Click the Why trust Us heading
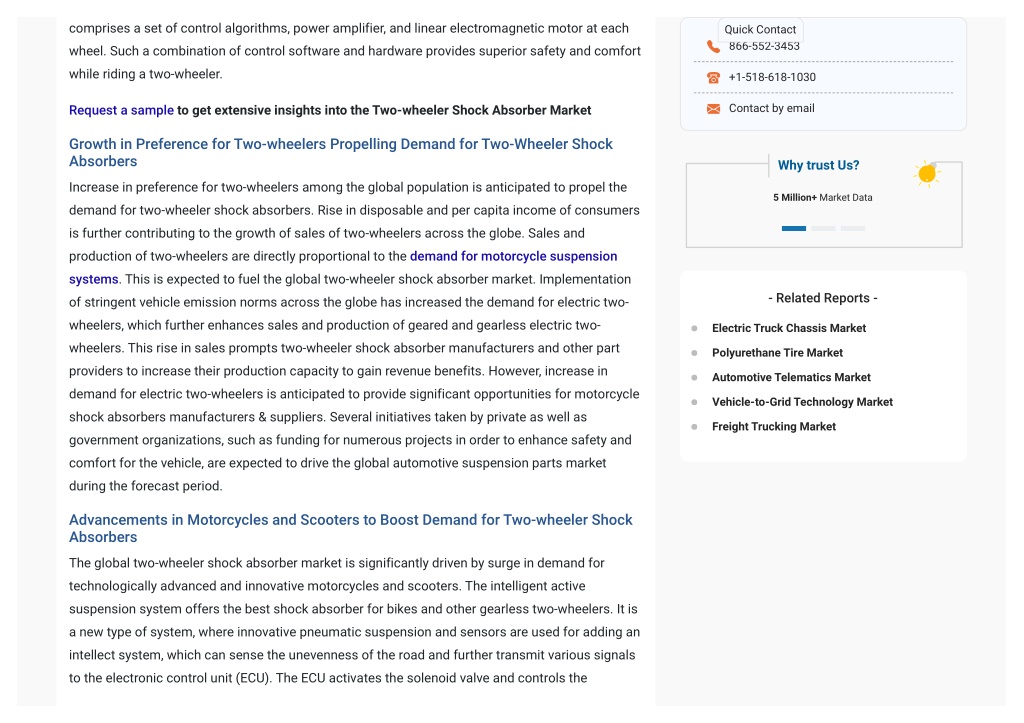Screen dimensions: 1024x723 (818, 165)
